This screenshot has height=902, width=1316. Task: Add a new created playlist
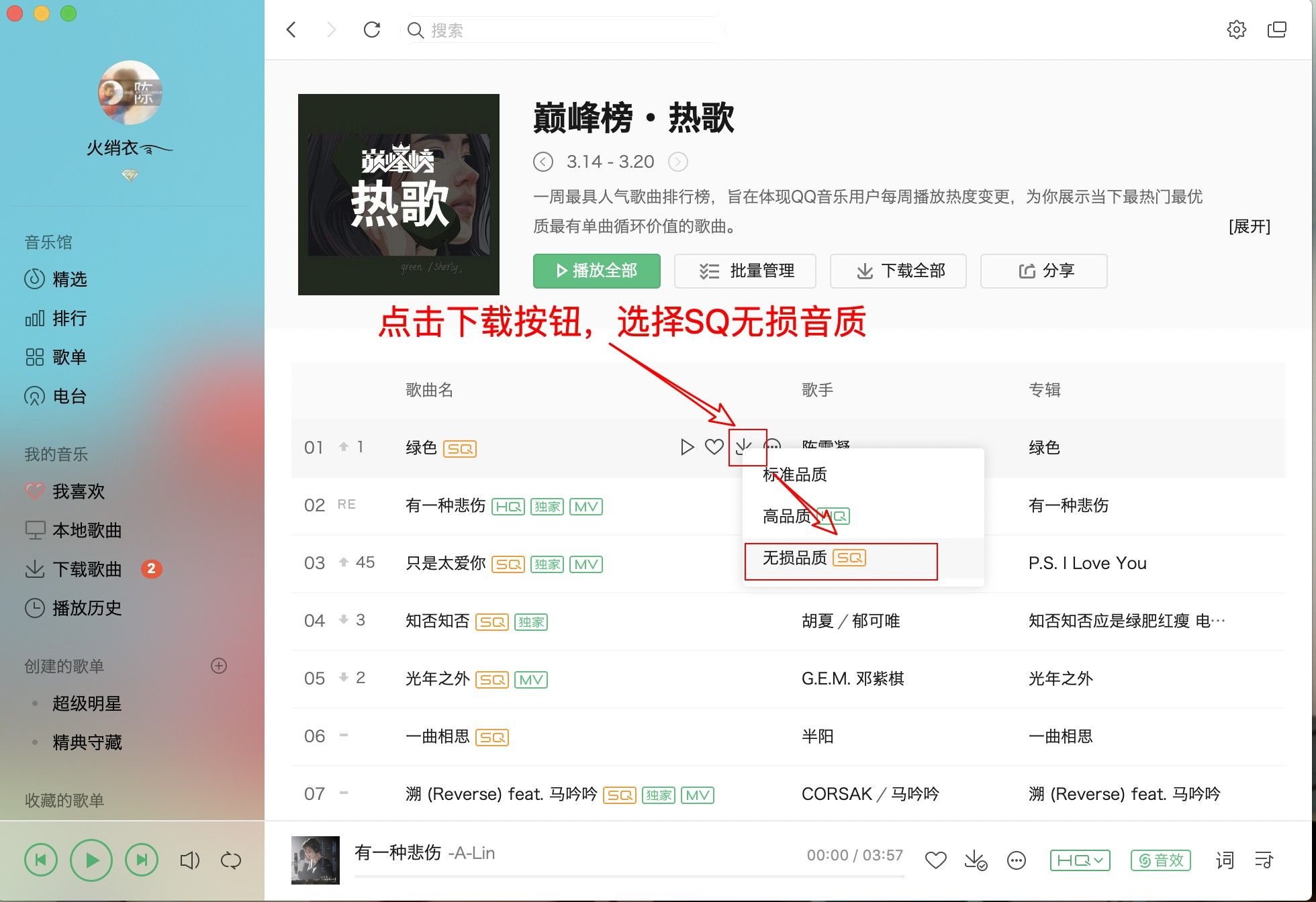[x=219, y=666]
